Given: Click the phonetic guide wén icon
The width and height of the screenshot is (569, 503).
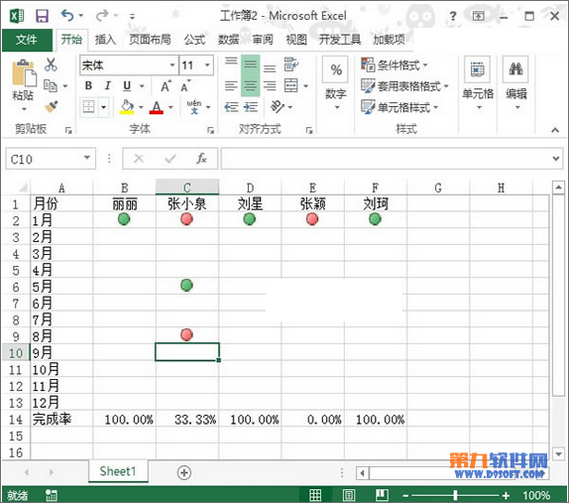Looking at the screenshot, I should 194,107.
